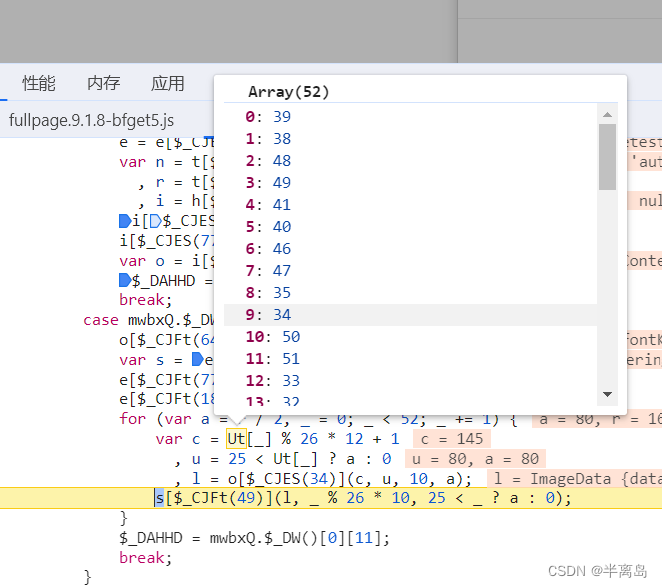Viewport: 662px width, 587px height.
Task: Click the highlighted Ut variable in code
Action: pos(236,439)
